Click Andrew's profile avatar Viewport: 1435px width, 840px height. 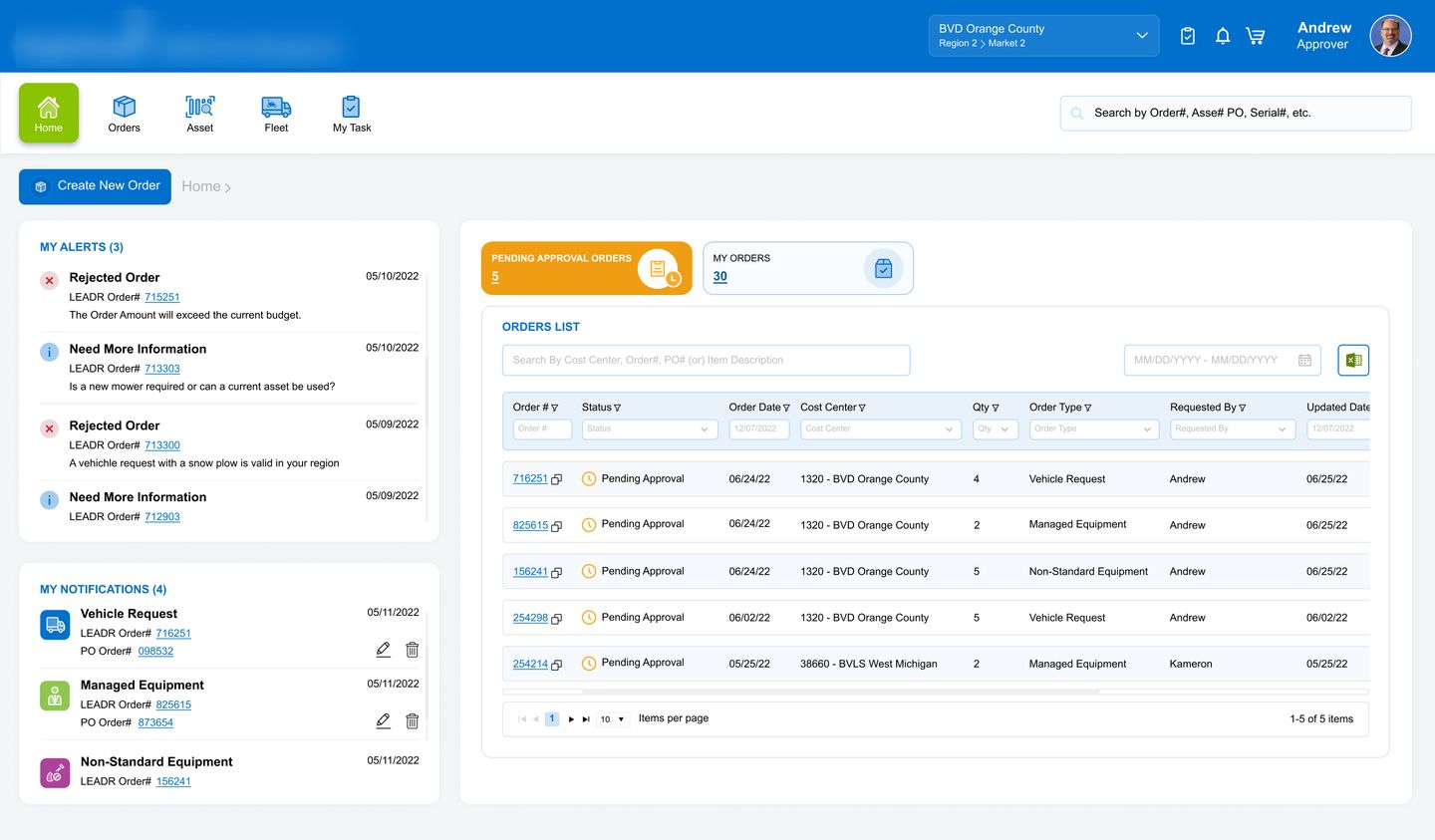pyautogui.click(x=1390, y=36)
